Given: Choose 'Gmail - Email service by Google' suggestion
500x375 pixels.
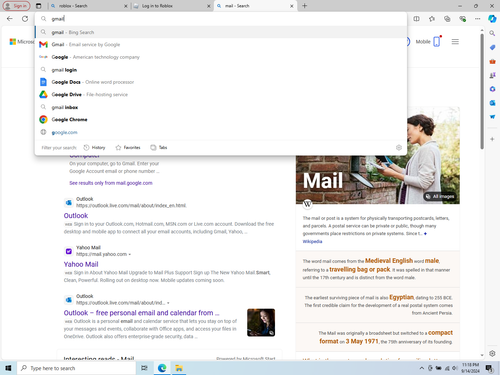Looking at the screenshot, I should coord(221,44).
